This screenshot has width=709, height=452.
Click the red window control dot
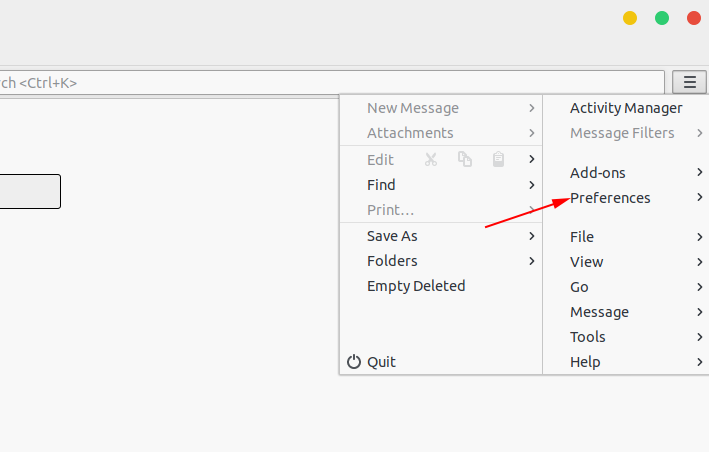tap(694, 18)
